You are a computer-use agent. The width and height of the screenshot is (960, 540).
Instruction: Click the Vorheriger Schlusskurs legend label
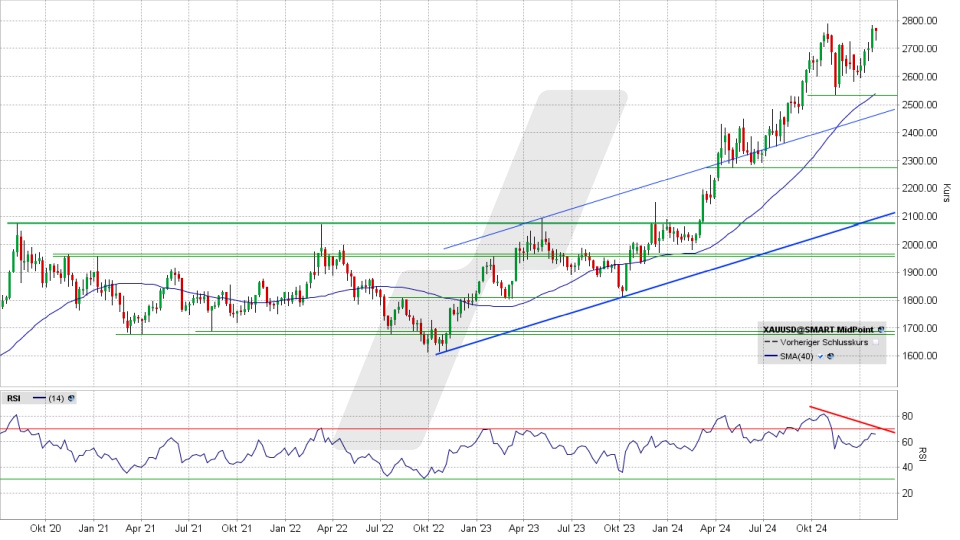click(x=824, y=343)
